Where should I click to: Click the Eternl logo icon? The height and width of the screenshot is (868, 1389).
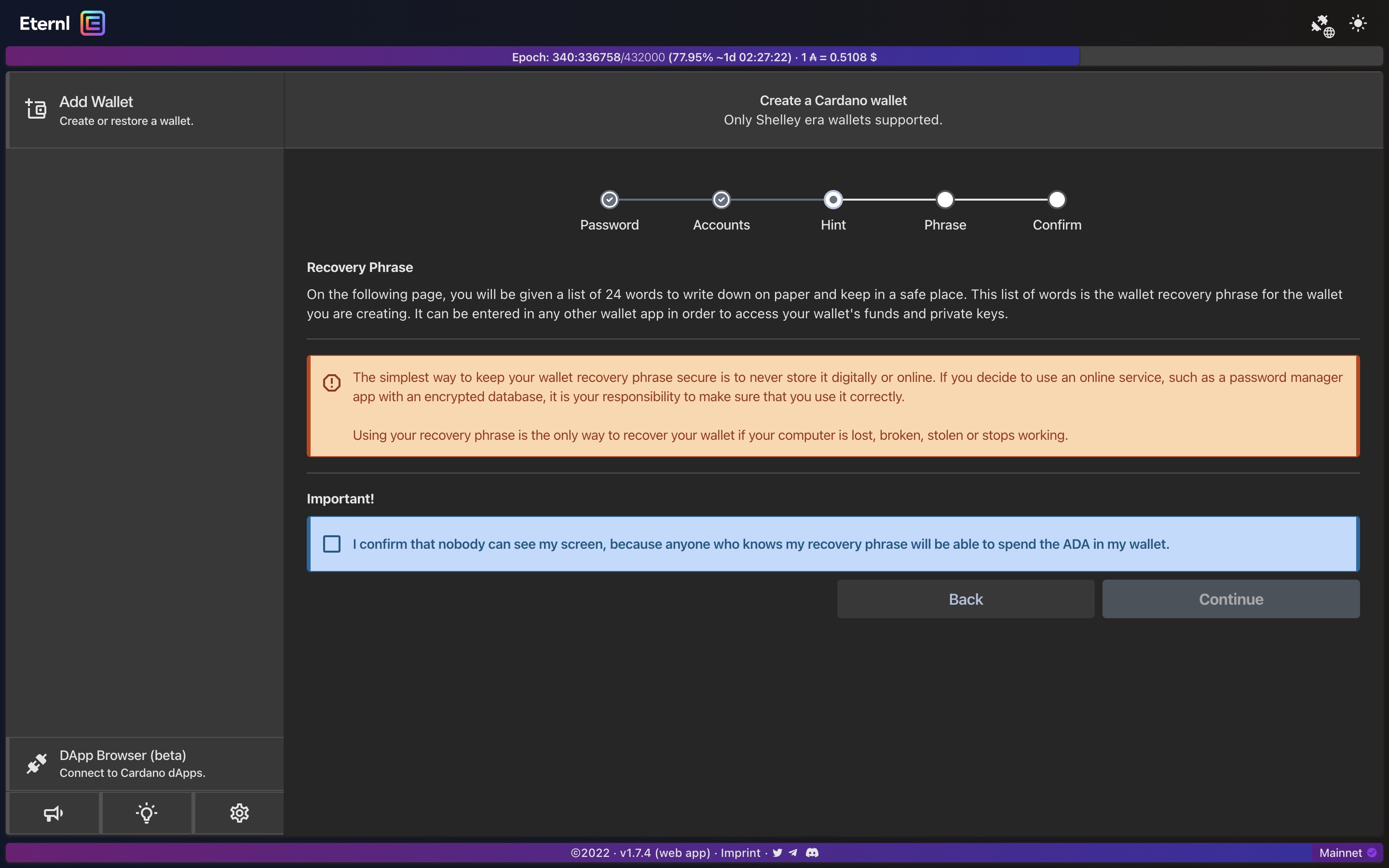[93, 23]
